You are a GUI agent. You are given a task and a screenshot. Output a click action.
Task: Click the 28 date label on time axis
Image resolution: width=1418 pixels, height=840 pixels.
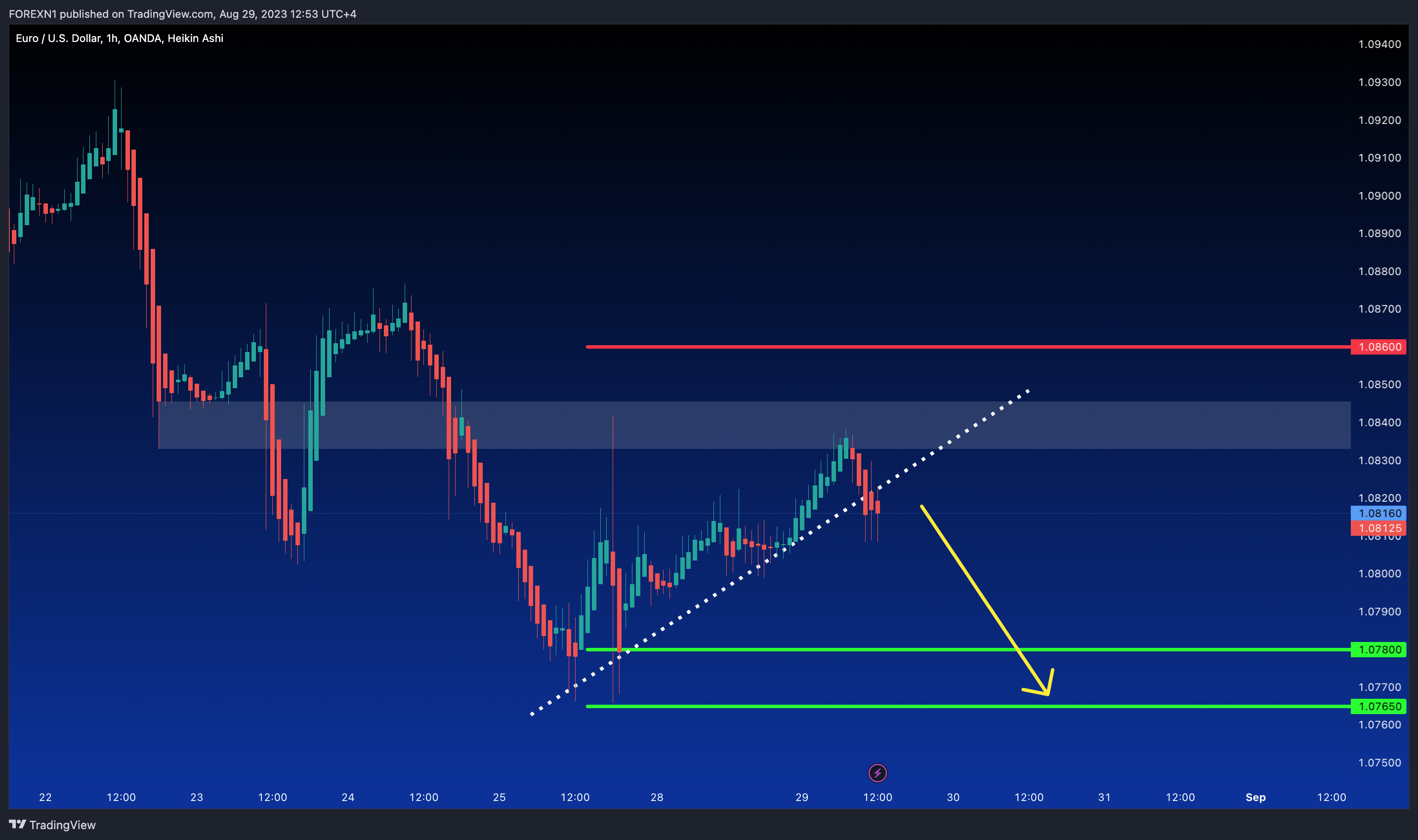point(657,797)
